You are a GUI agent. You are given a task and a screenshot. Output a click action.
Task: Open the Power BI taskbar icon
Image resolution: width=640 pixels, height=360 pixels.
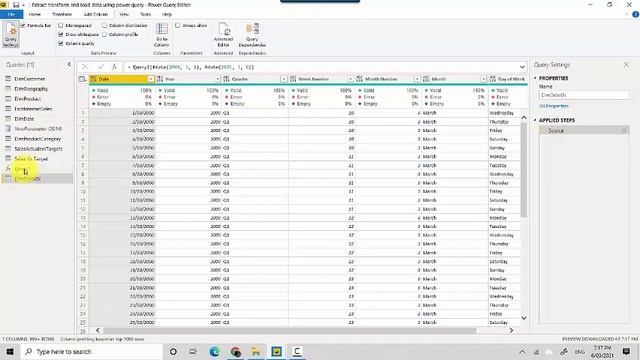point(276,351)
